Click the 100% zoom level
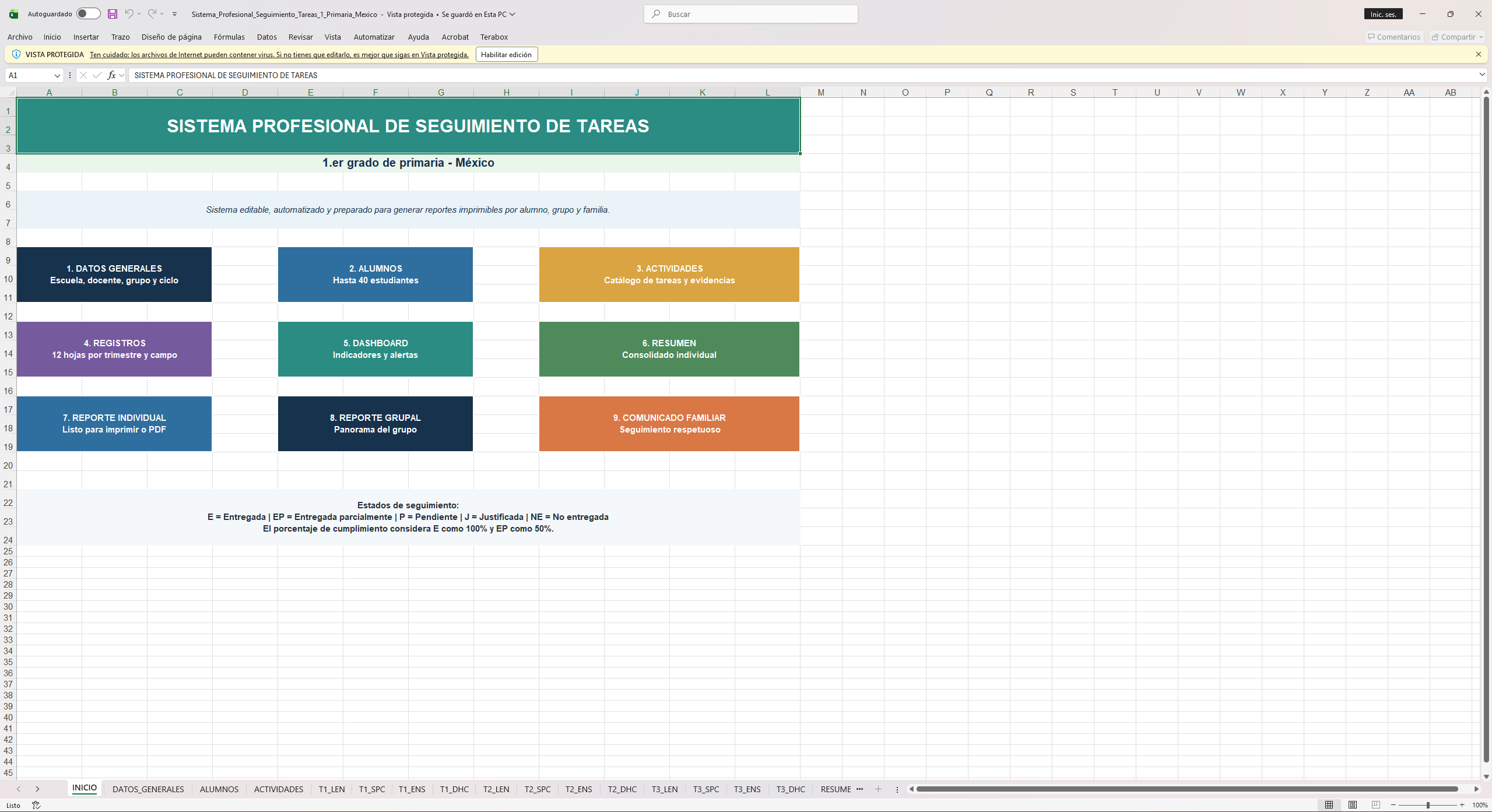This screenshot has width=1492, height=812. [1480, 805]
